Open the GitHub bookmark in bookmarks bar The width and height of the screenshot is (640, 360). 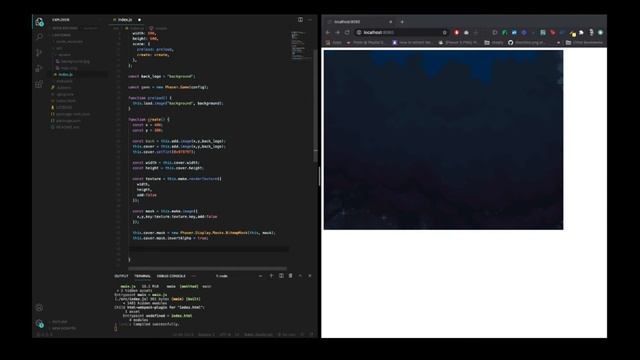(526, 42)
